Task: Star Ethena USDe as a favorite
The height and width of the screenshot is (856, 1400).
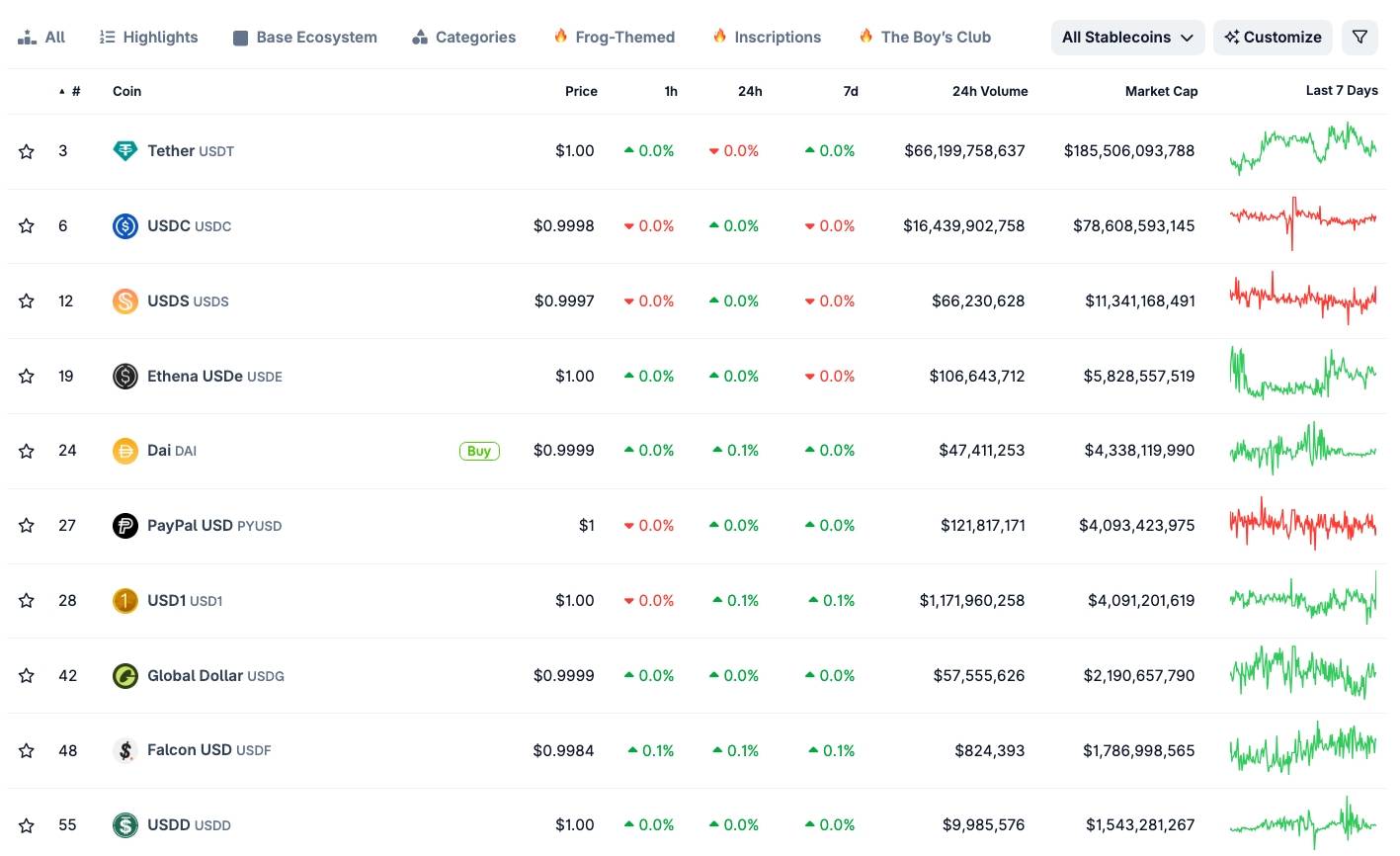Action: pos(26,376)
